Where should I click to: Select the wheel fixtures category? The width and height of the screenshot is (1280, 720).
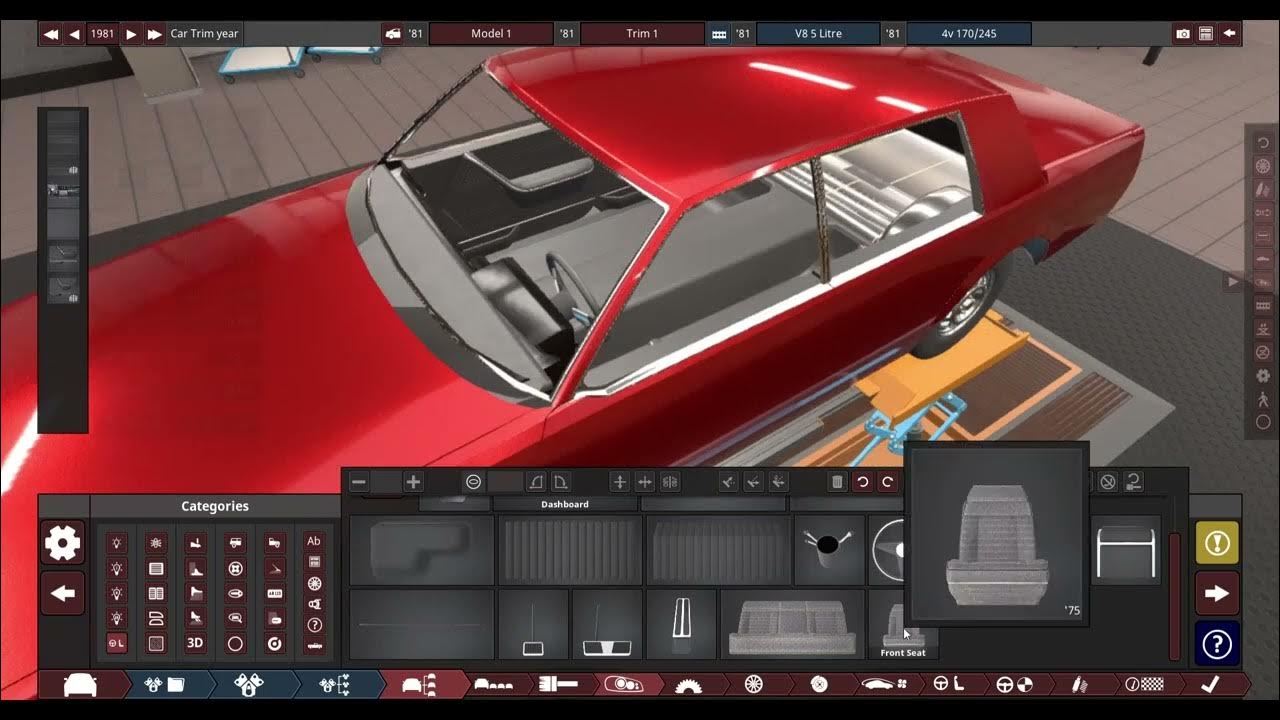coord(314,583)
